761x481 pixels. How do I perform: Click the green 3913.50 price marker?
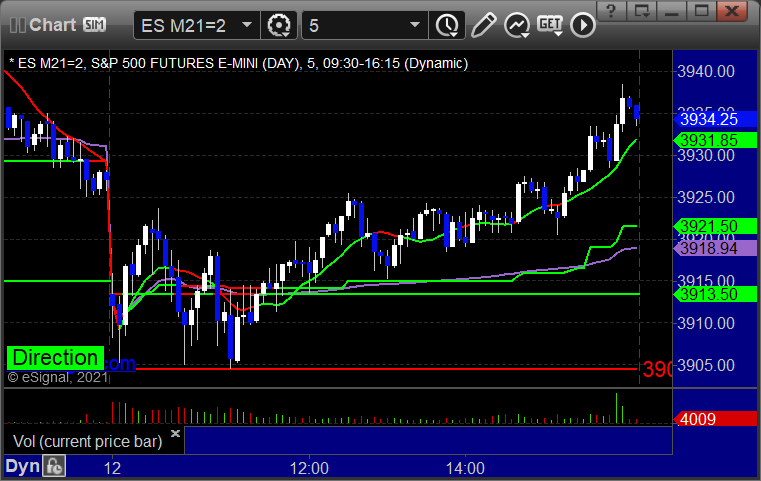tap(715, 294)
